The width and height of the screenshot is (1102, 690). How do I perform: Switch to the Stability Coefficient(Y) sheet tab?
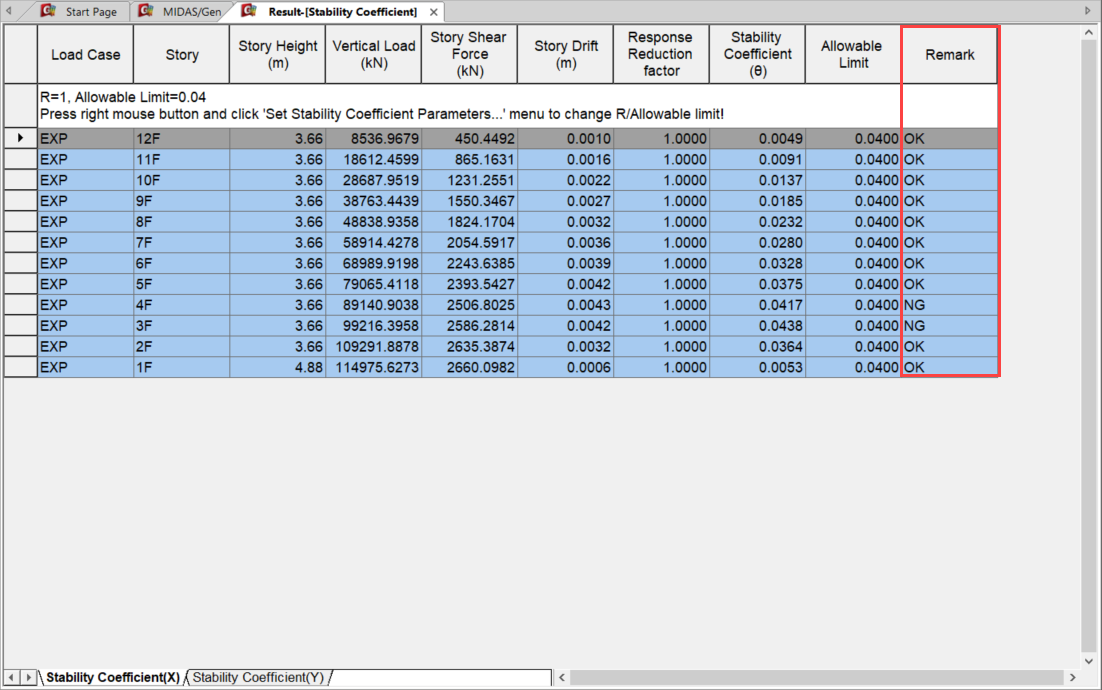pyautogui.click(x=258, y=677)
